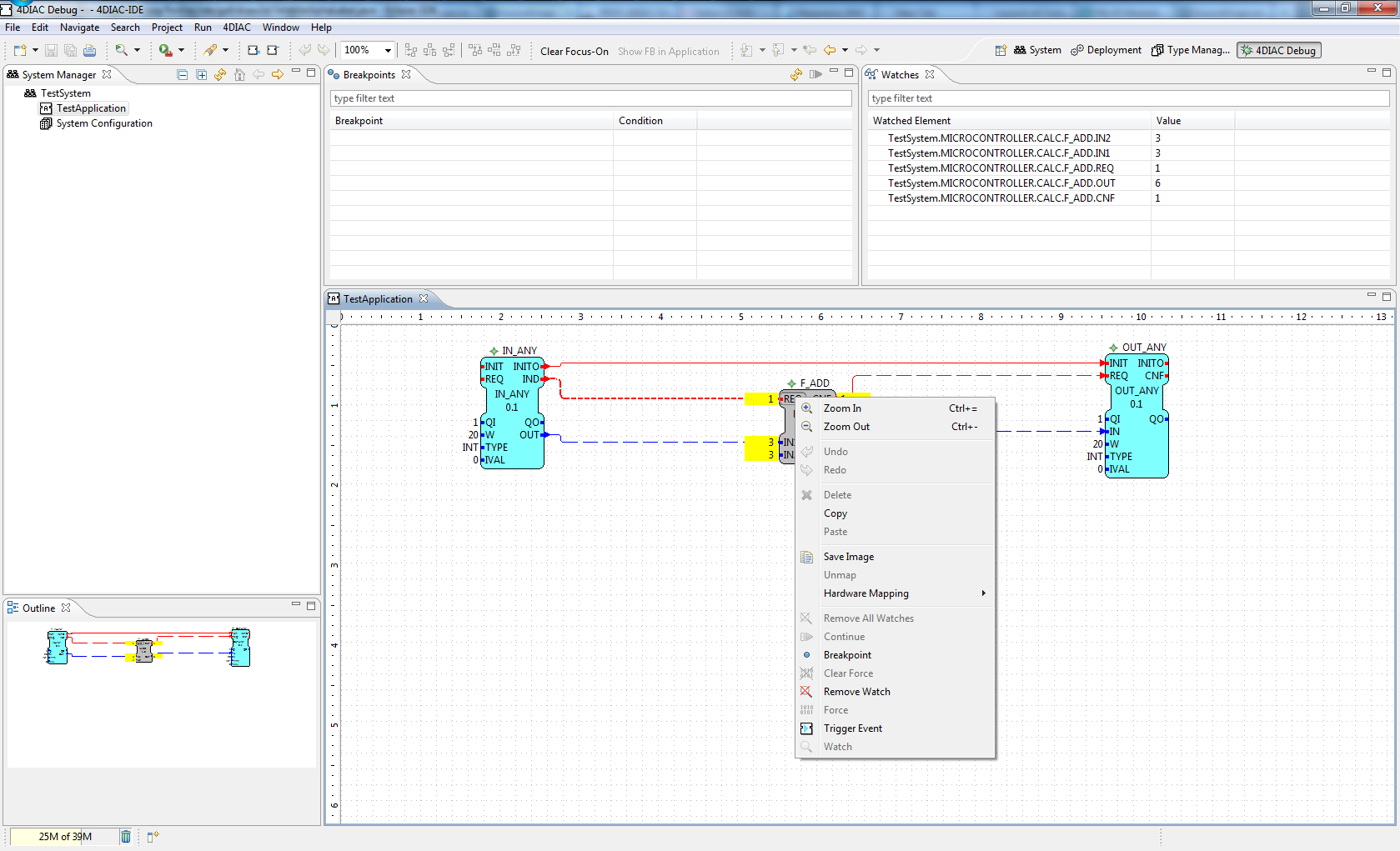Image resolution: width=1400 pixels, height=851 pixels.
Task: Activate the Type Management perspective
Action: click(x=1191, y=50)
